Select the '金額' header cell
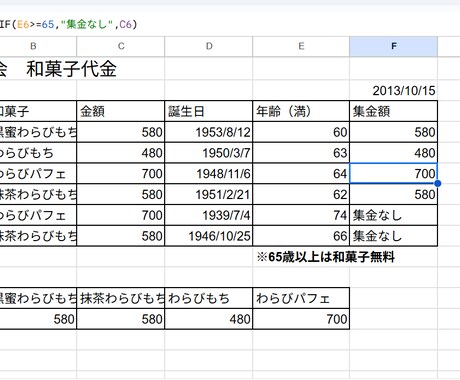The width and height of the screenshot is (460, 380). [121, 111]
